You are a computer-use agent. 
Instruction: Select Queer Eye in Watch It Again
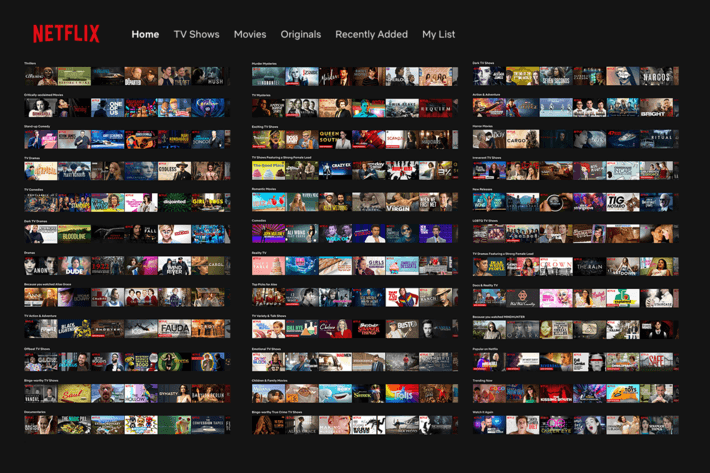(556, 425)
